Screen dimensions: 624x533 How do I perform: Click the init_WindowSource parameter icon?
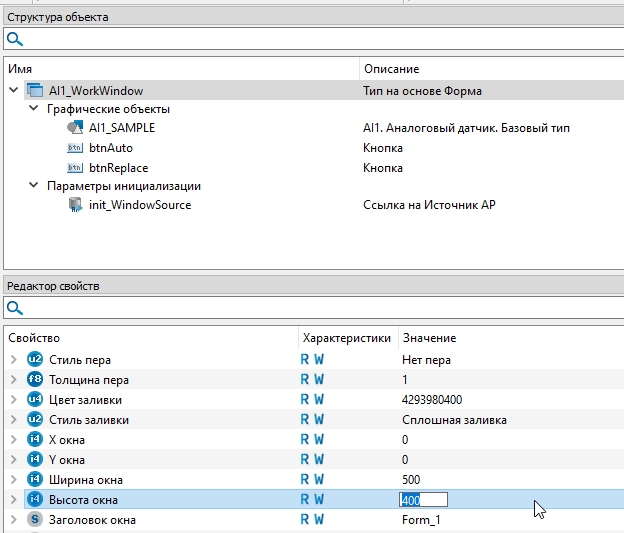(x=75, y=205)
